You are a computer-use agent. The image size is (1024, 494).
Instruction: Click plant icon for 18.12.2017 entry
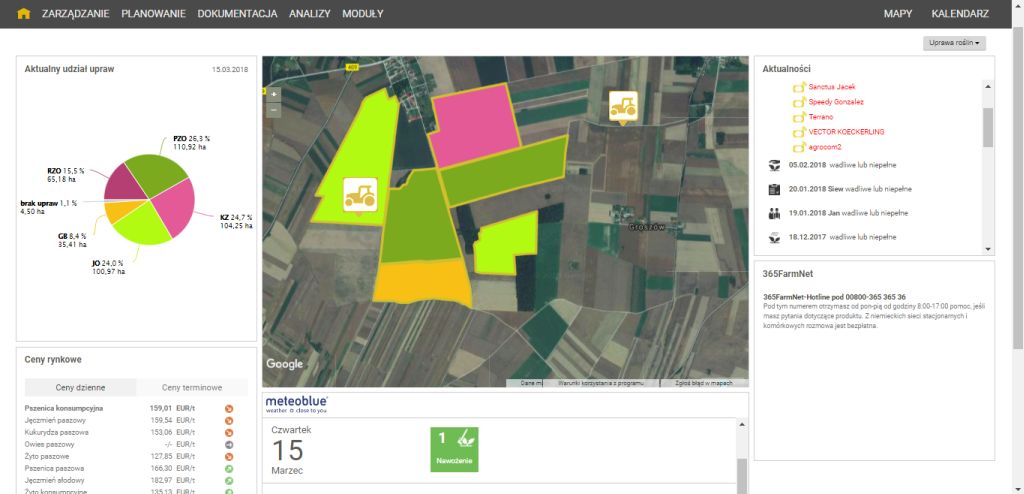775,237
